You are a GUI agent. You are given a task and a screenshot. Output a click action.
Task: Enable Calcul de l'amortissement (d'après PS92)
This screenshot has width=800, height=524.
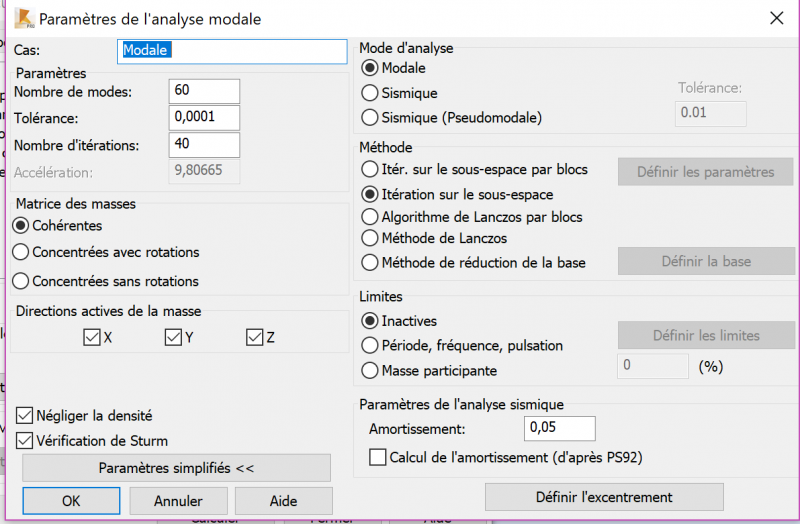(x=378, y=457)
